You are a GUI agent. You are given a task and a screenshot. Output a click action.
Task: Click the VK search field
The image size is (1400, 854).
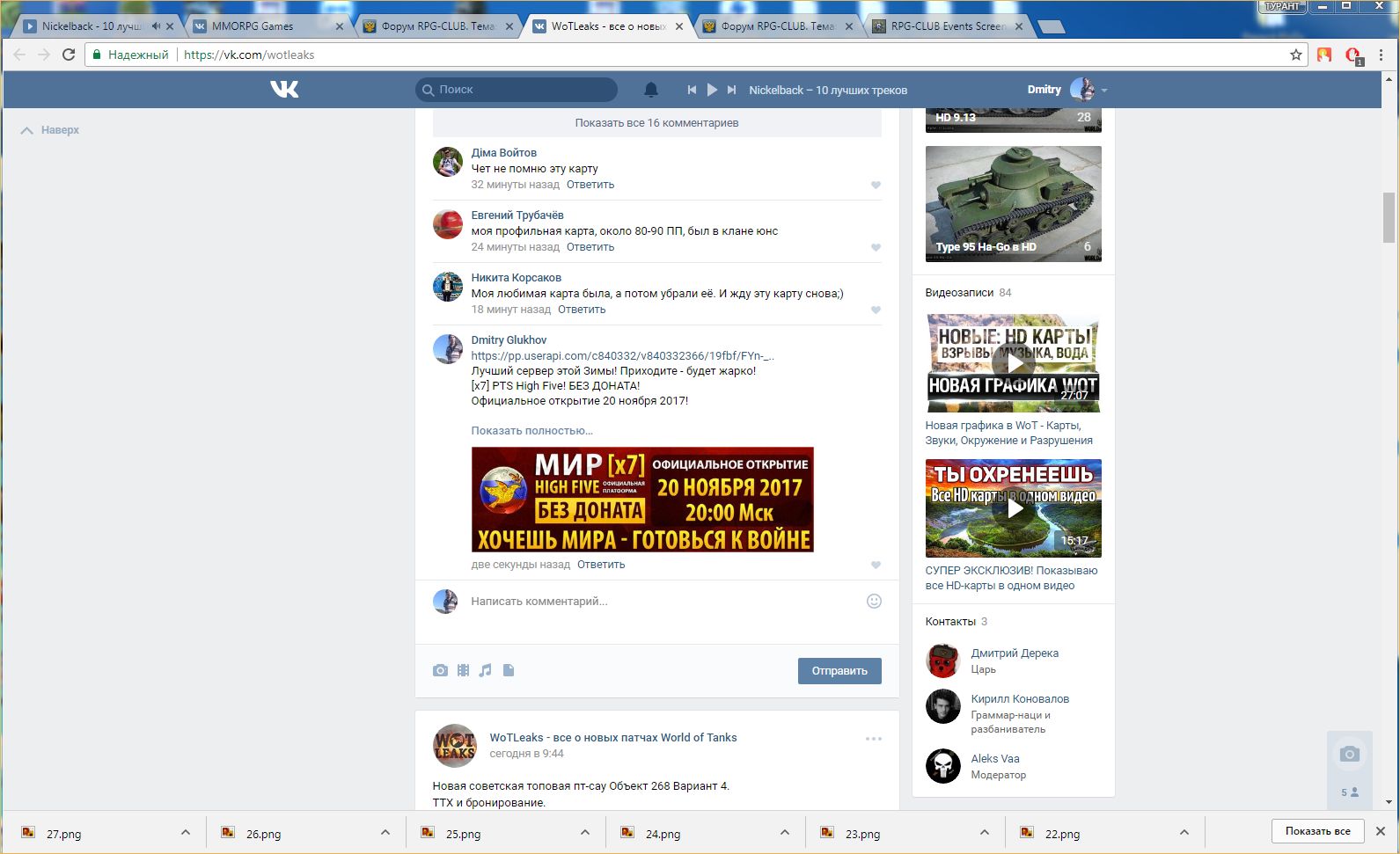517,90
